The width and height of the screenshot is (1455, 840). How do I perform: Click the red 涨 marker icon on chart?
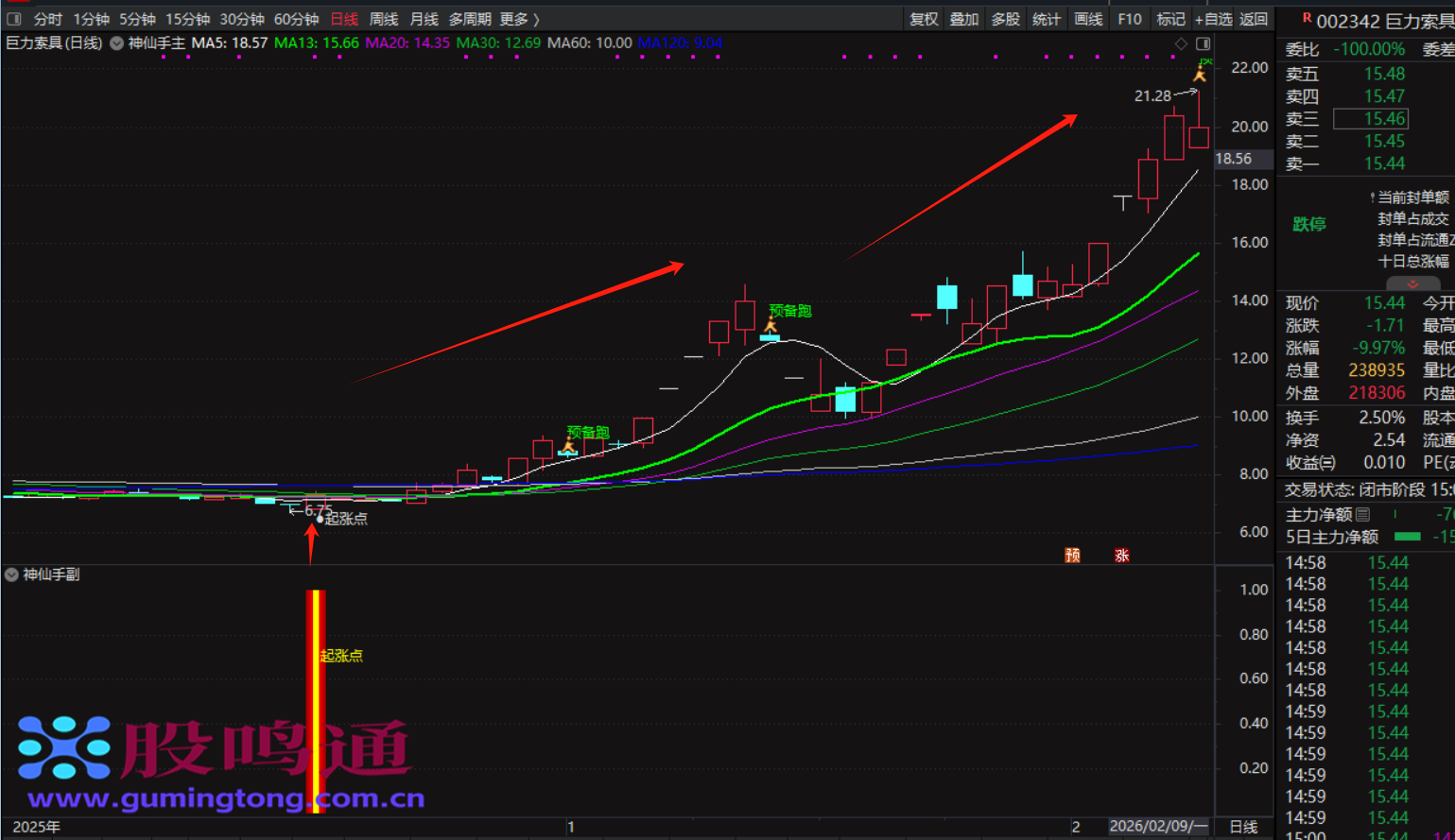(1121, 555)
